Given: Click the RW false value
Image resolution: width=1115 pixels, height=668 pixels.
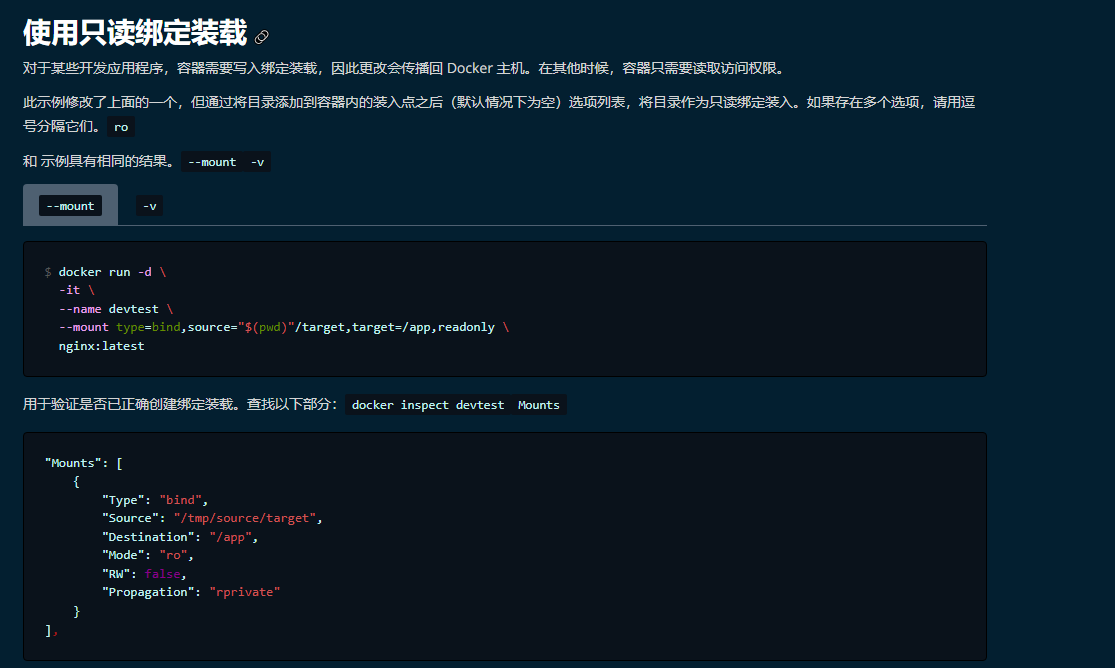Looking at the screenshot, I should [x=163, y=573].
